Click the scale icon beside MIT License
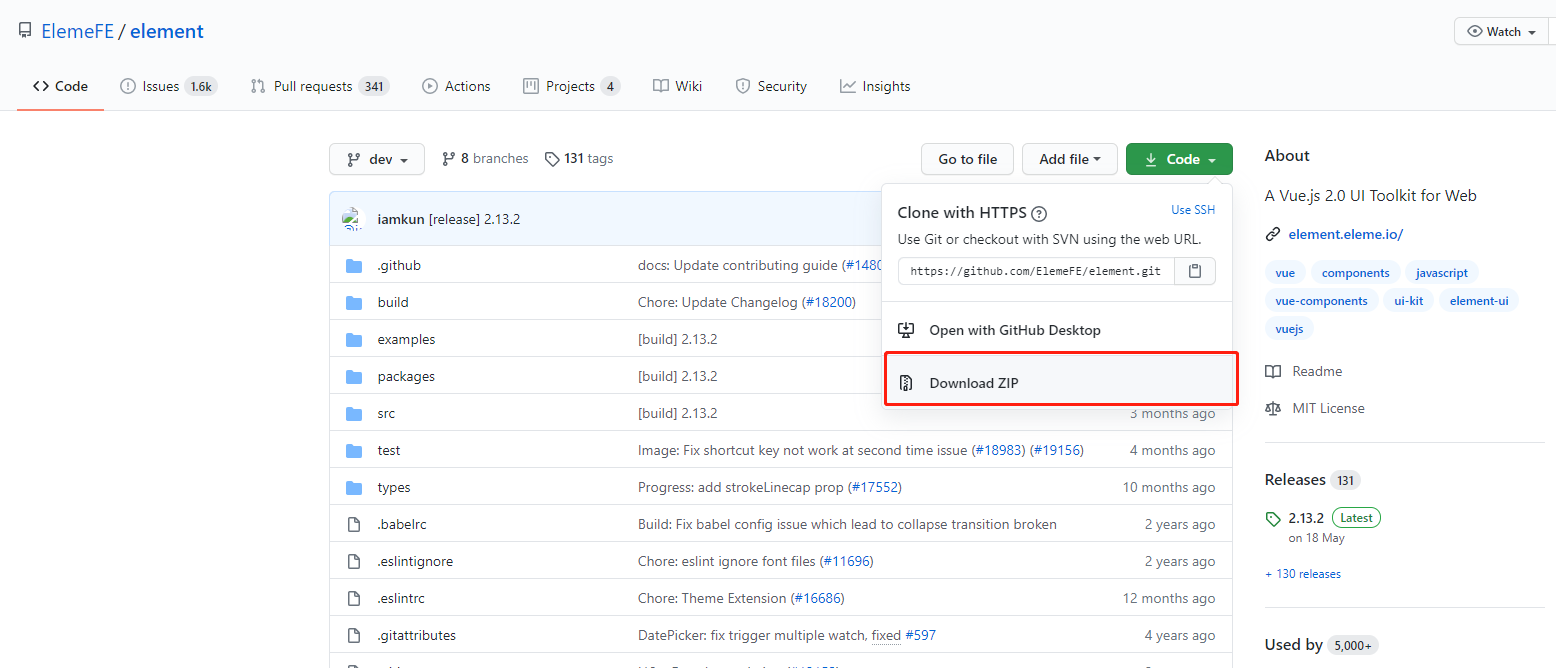This screenshot has height=668, width=1556. click(x=1273, y=408)
